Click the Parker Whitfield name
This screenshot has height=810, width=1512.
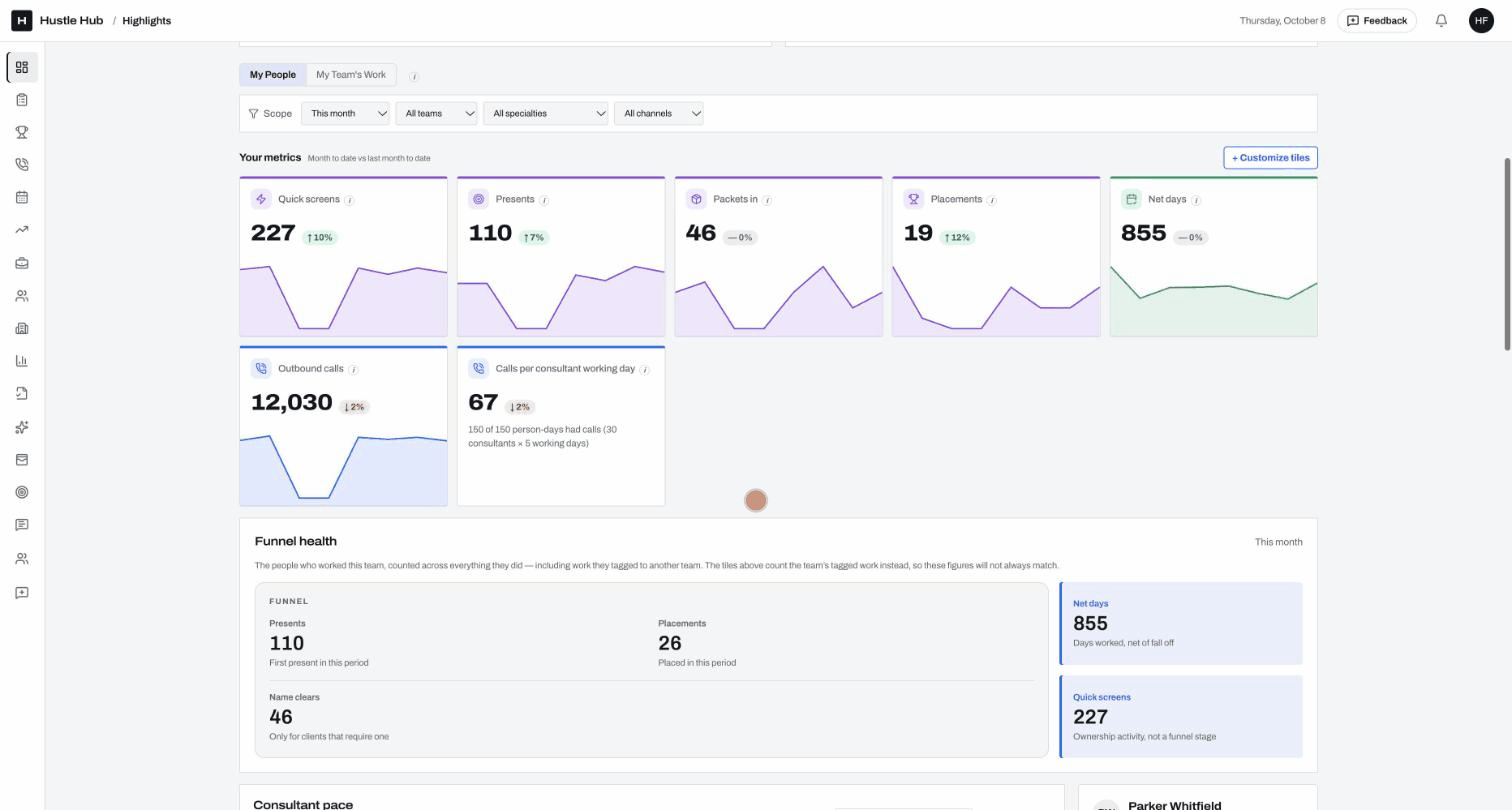click(1175, 805)
